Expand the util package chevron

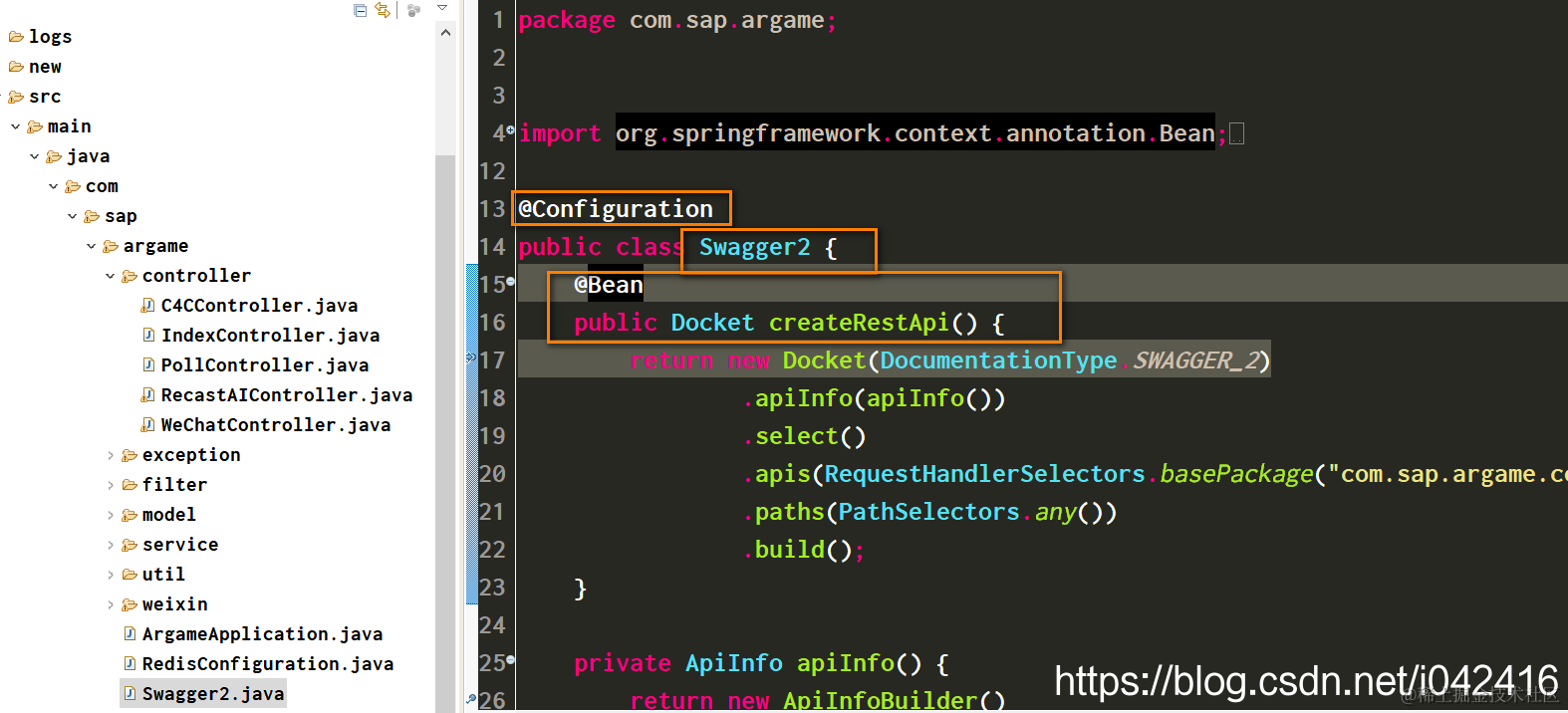point(111,575)
